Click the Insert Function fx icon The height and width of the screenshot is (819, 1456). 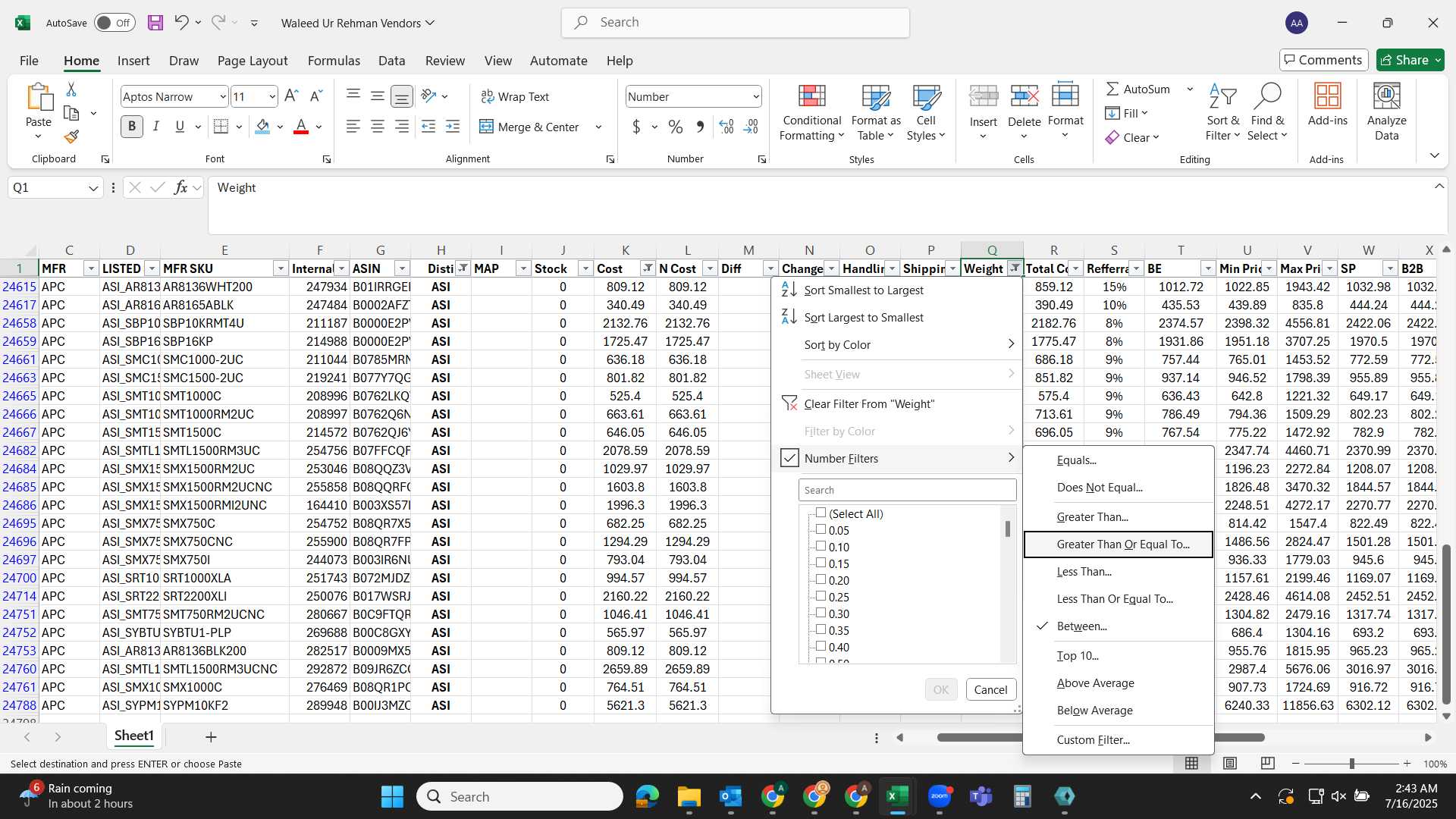(x=180, y=187)
